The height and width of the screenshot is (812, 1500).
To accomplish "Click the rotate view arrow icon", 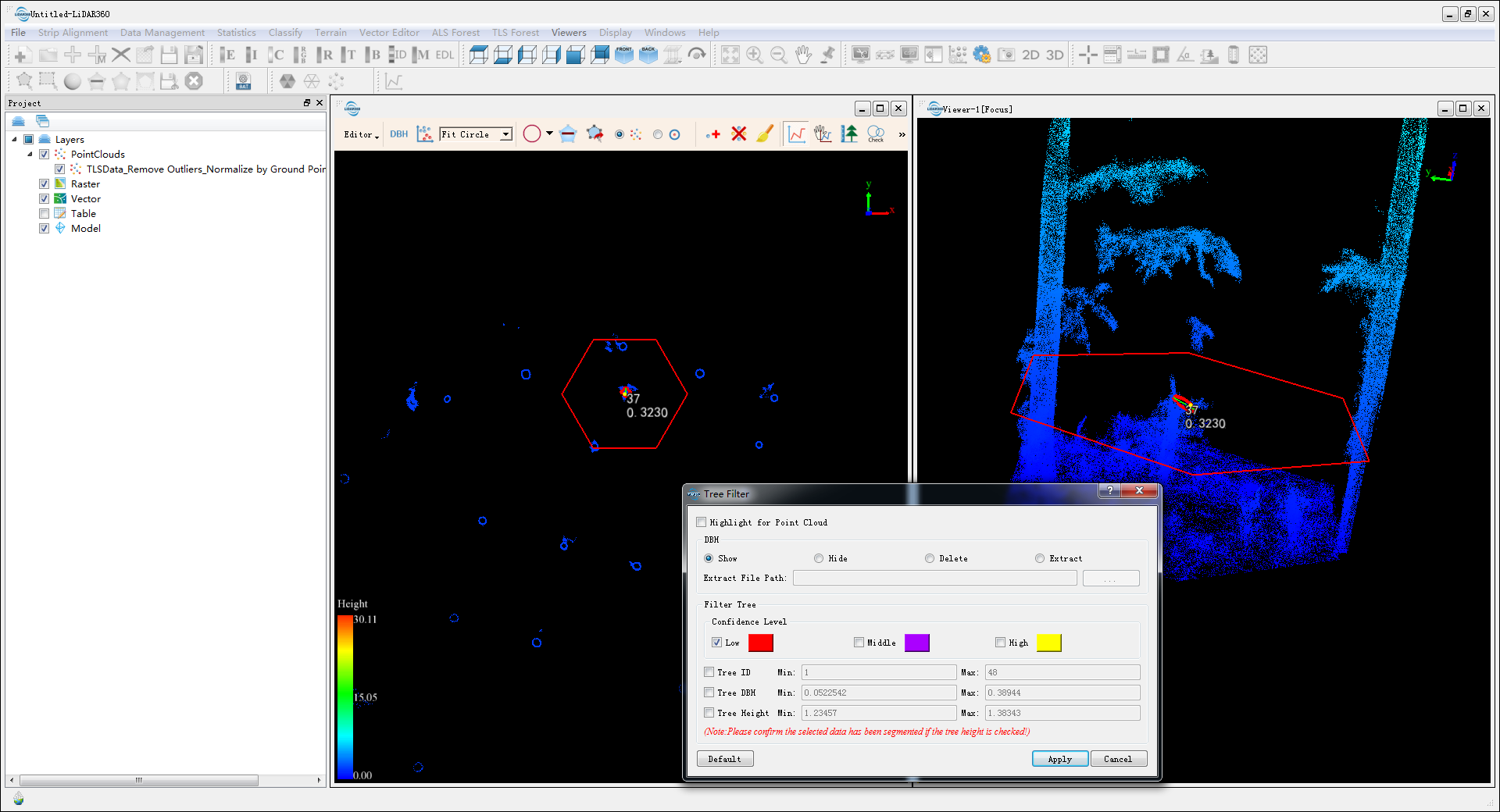I will 697,55.
